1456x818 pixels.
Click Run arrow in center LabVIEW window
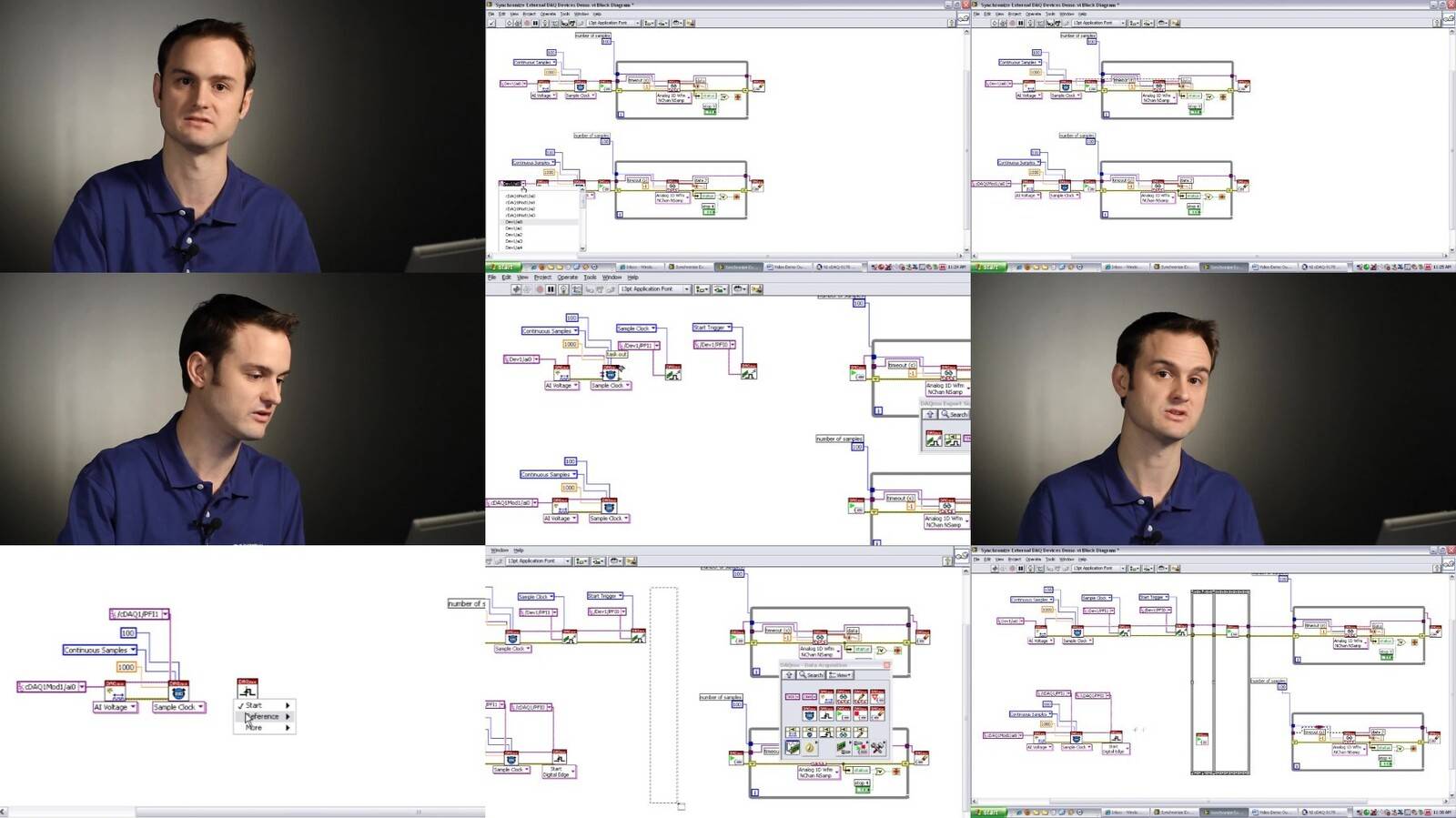516,289
